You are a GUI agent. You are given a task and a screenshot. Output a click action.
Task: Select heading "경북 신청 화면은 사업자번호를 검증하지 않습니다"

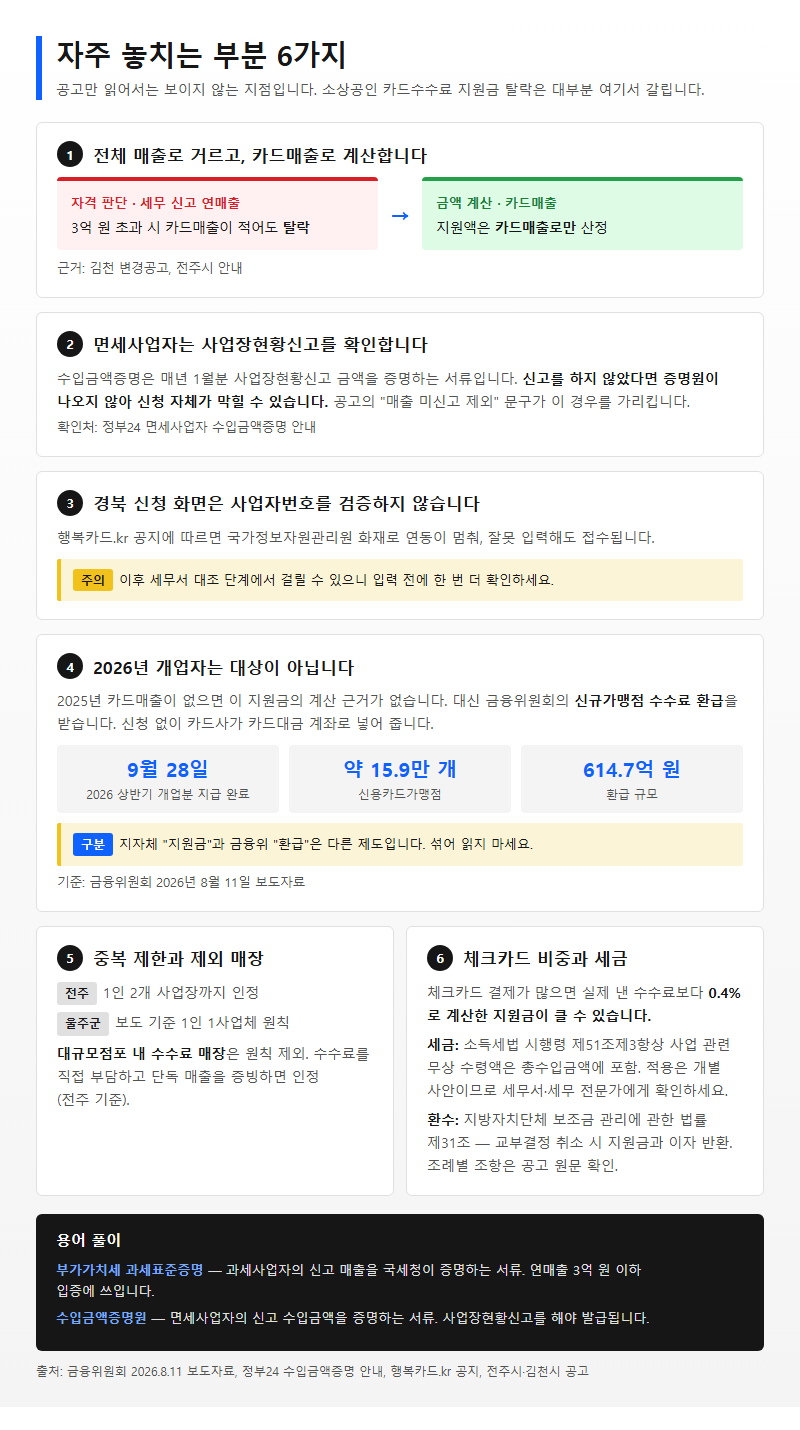(286, 503)
